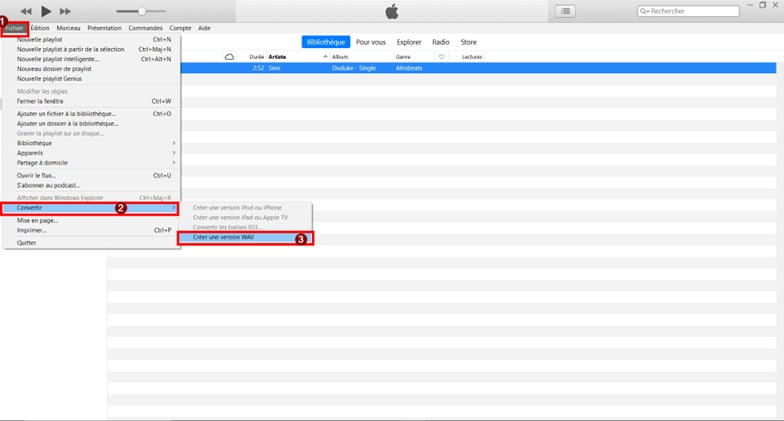
Task: Open the list view icon button
Action: click(x=566, y=11)
